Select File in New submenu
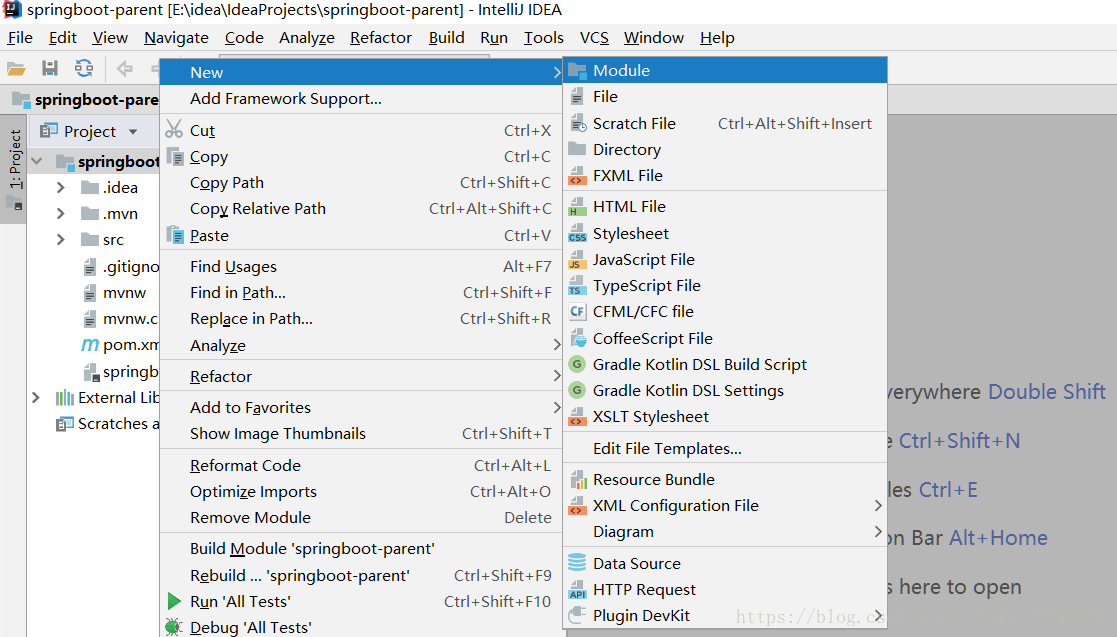Viewport: 1117px width, 637px height. click(x=725, y=97)
